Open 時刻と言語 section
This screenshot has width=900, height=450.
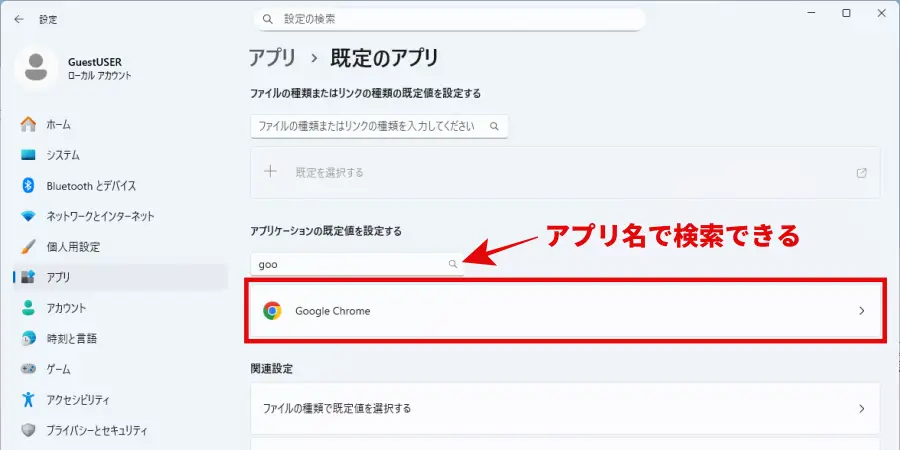121,339
